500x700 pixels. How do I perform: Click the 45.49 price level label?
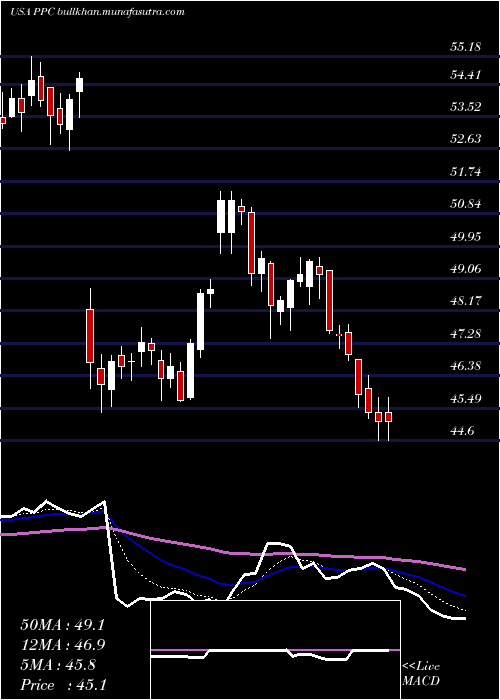pyautogui.click(x=466, y=399)
